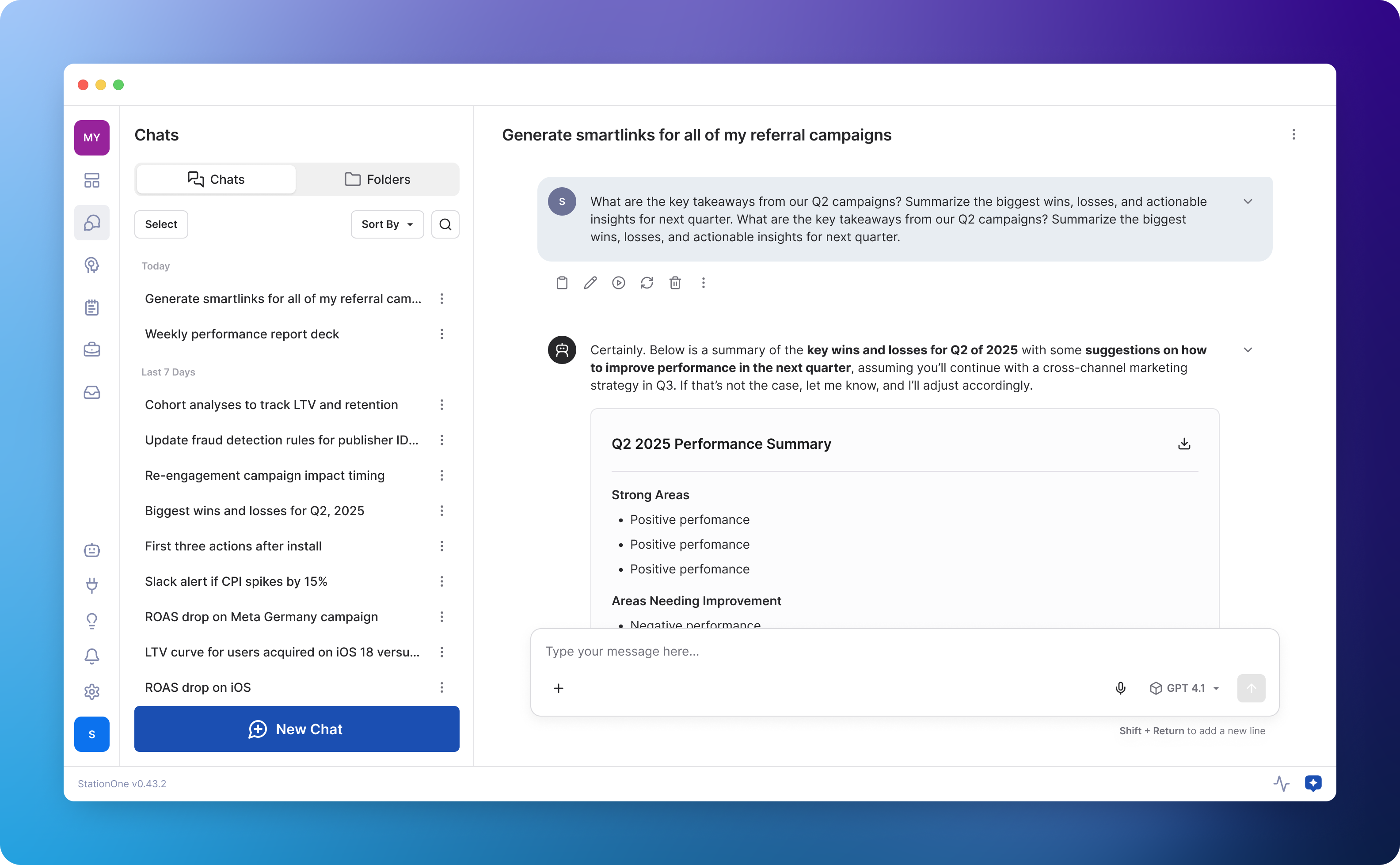Edit the message with pencil icon

pos(590,283)
